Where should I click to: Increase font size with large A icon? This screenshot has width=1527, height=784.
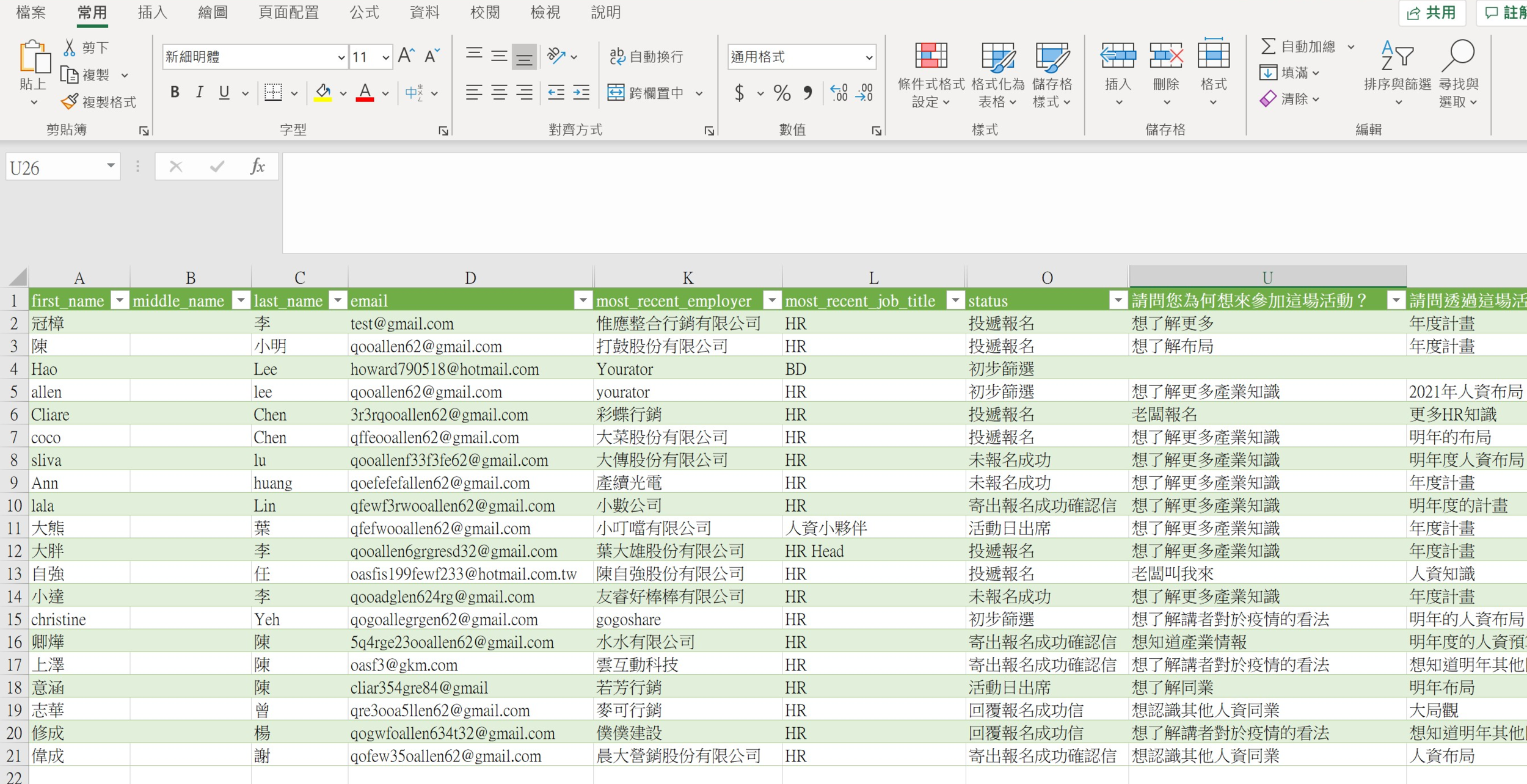406,56
